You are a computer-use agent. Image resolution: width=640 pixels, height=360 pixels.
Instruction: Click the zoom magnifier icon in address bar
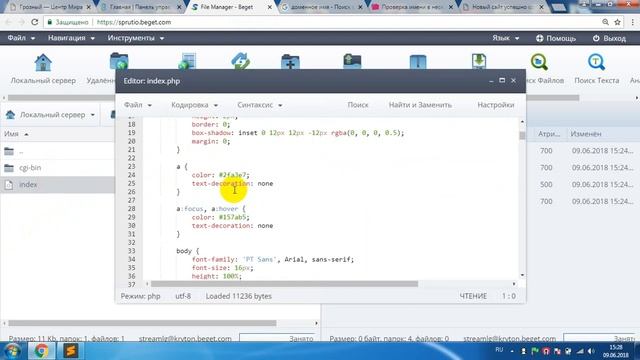click(605, 22)
